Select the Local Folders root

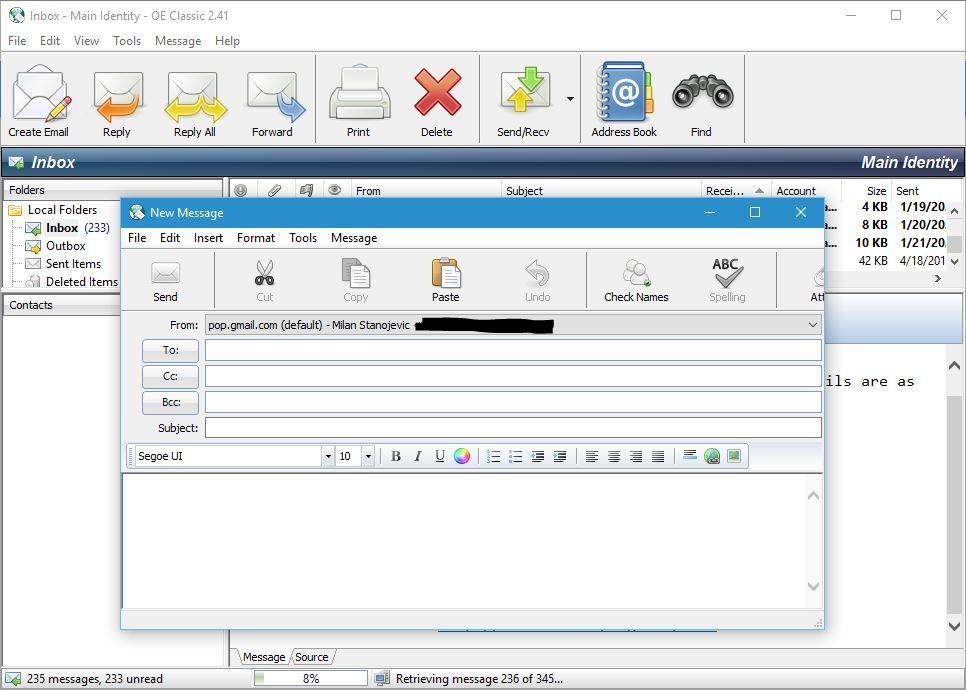coord(53,210)
